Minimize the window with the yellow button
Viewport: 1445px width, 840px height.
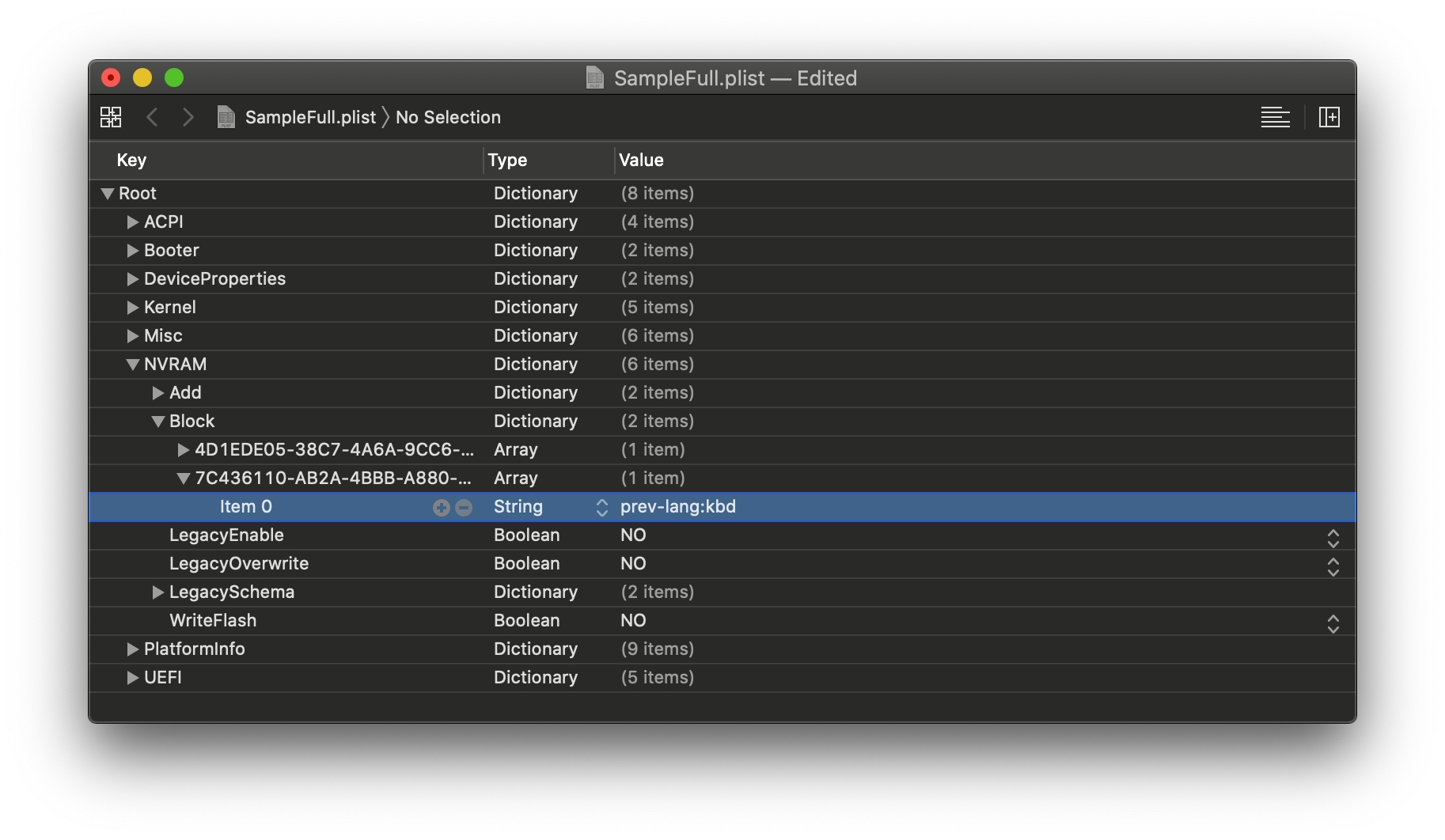click(x=142, y=78)
